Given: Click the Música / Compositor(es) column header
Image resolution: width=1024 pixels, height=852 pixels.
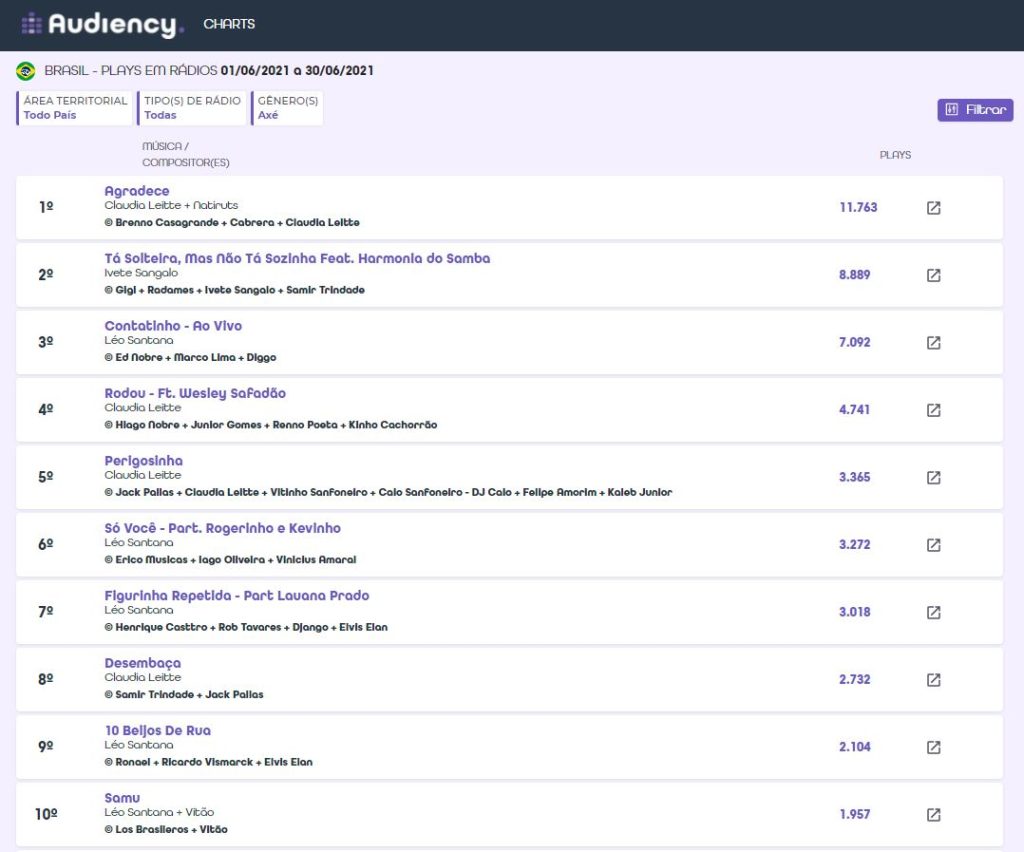Looking at the screenshot, I should 185,154.
